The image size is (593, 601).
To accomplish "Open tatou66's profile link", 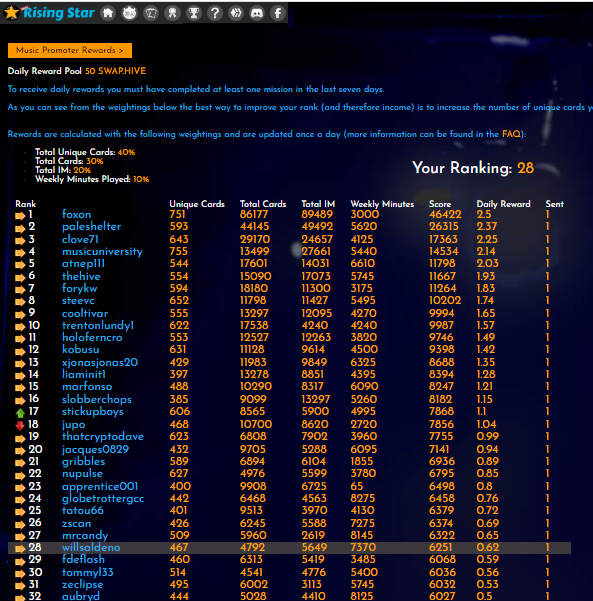I will pyautogui.click(x=83, y=511).
